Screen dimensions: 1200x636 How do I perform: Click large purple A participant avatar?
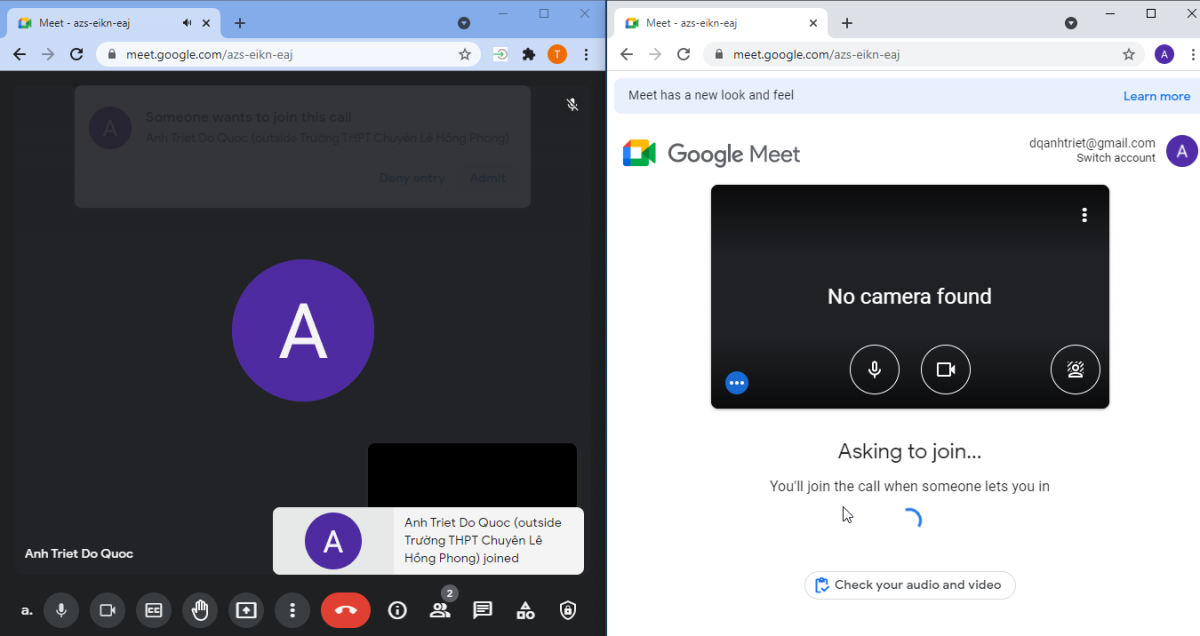click(303, 331)
